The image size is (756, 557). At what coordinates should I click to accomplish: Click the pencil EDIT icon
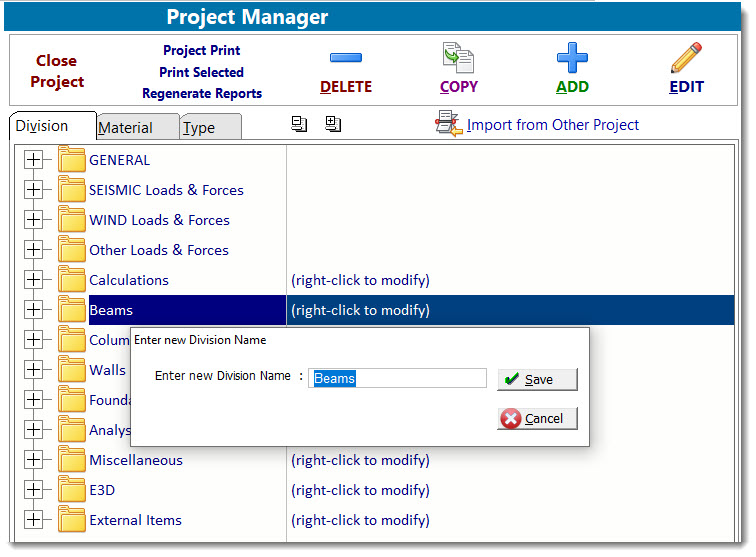click(686, 58)
